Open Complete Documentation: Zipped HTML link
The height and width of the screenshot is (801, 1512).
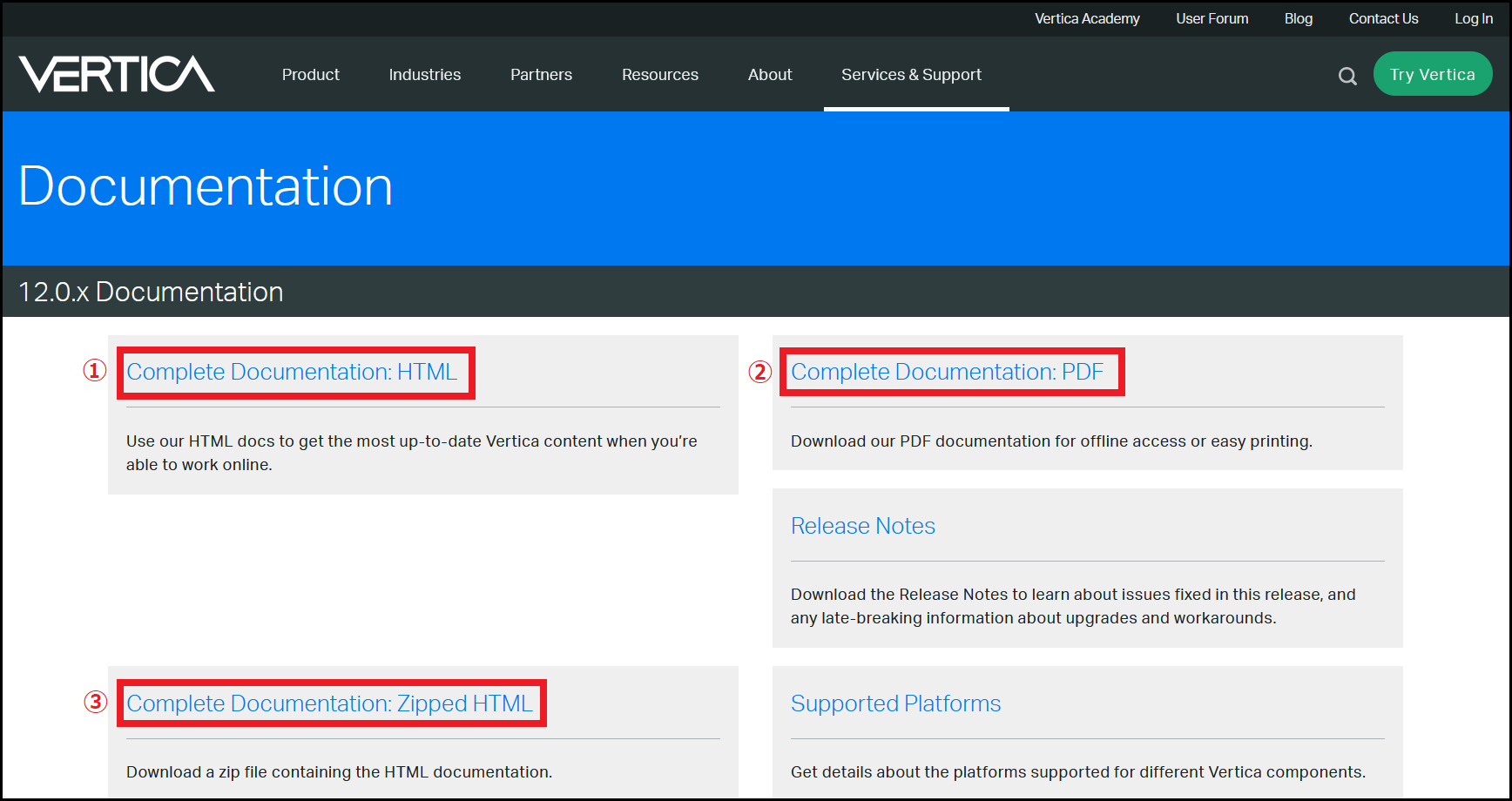point(329,703)
